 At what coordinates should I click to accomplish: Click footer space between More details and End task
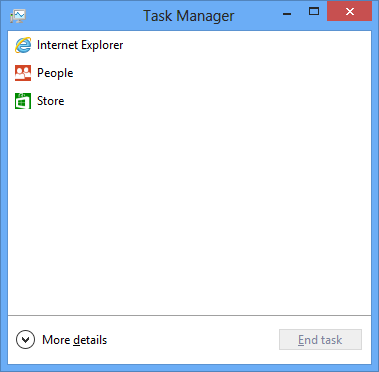pos(193,340)
